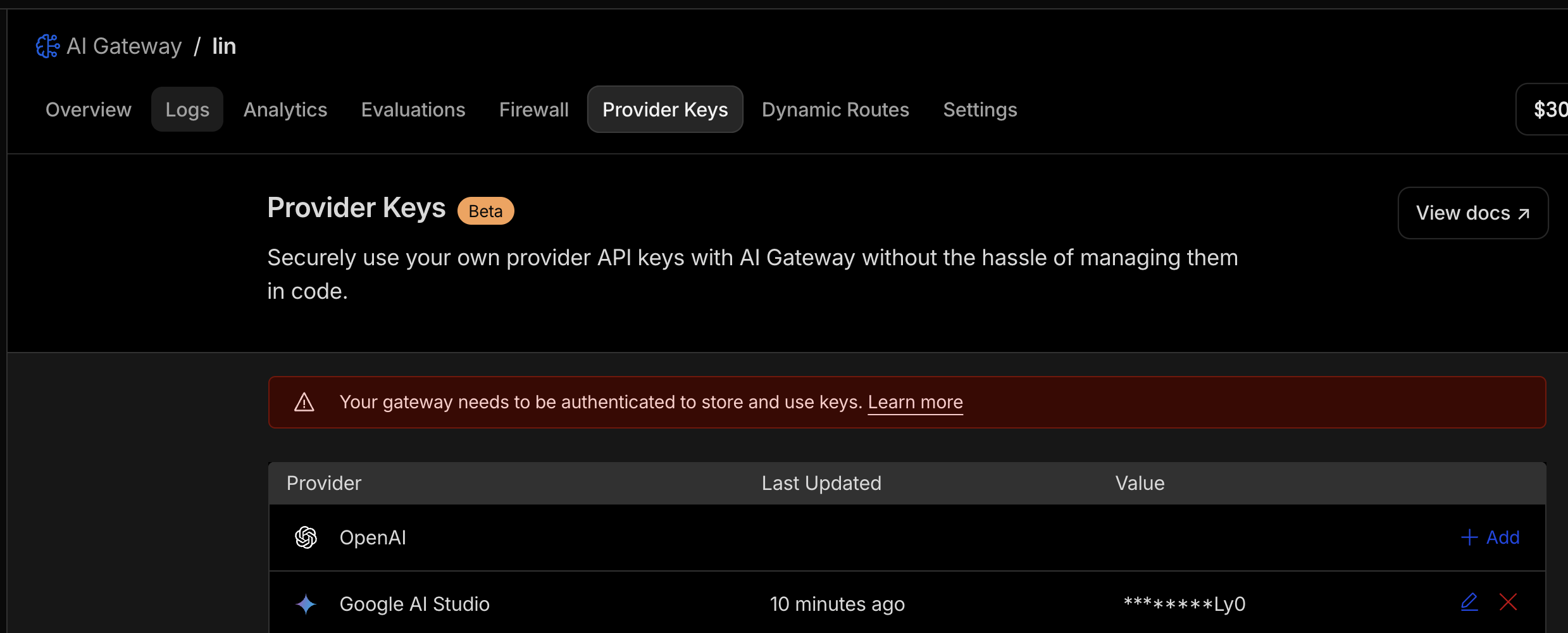Click the AI Gateway breadcrumb link

pos(124,46)
